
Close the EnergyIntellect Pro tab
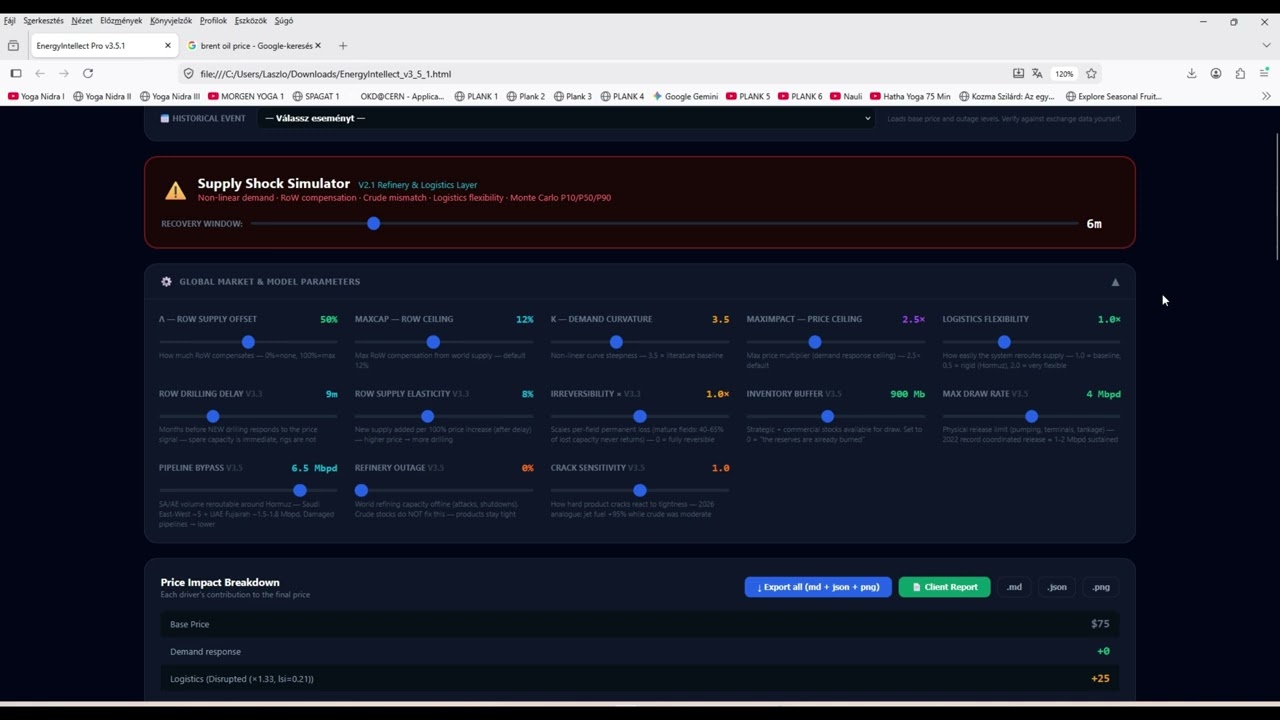(168, 45)
